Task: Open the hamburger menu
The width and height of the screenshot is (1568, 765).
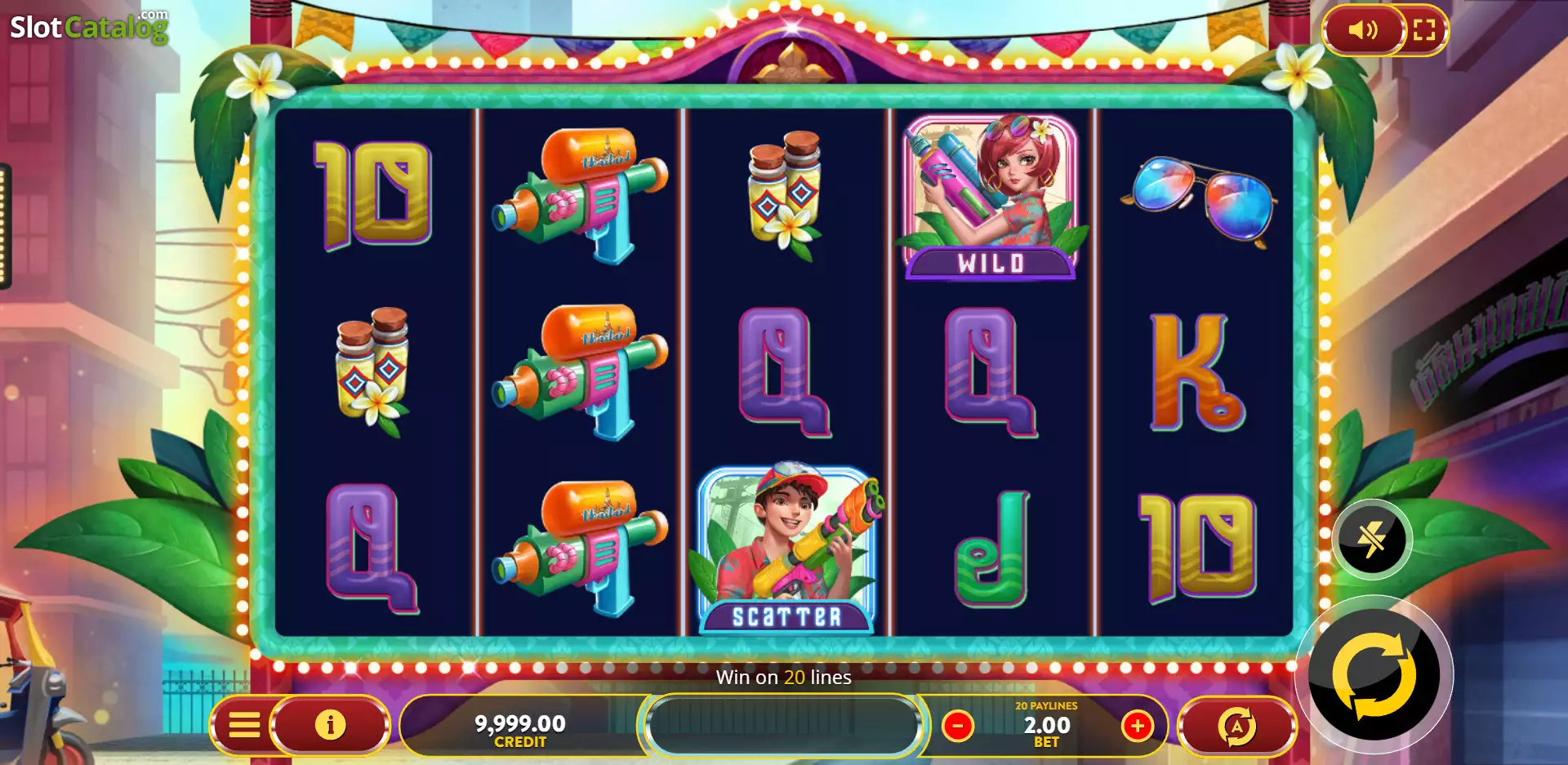Action: (x=243, y=725)
